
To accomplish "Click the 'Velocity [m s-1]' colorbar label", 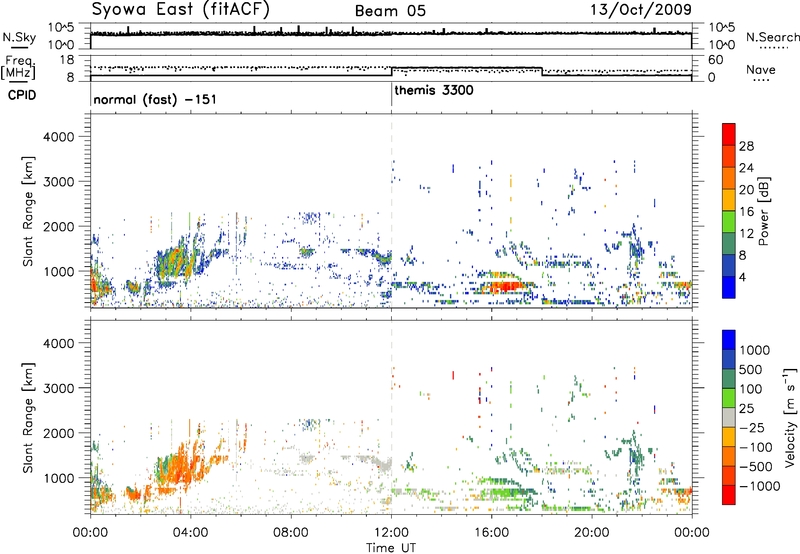I will [x=790, y=417].
